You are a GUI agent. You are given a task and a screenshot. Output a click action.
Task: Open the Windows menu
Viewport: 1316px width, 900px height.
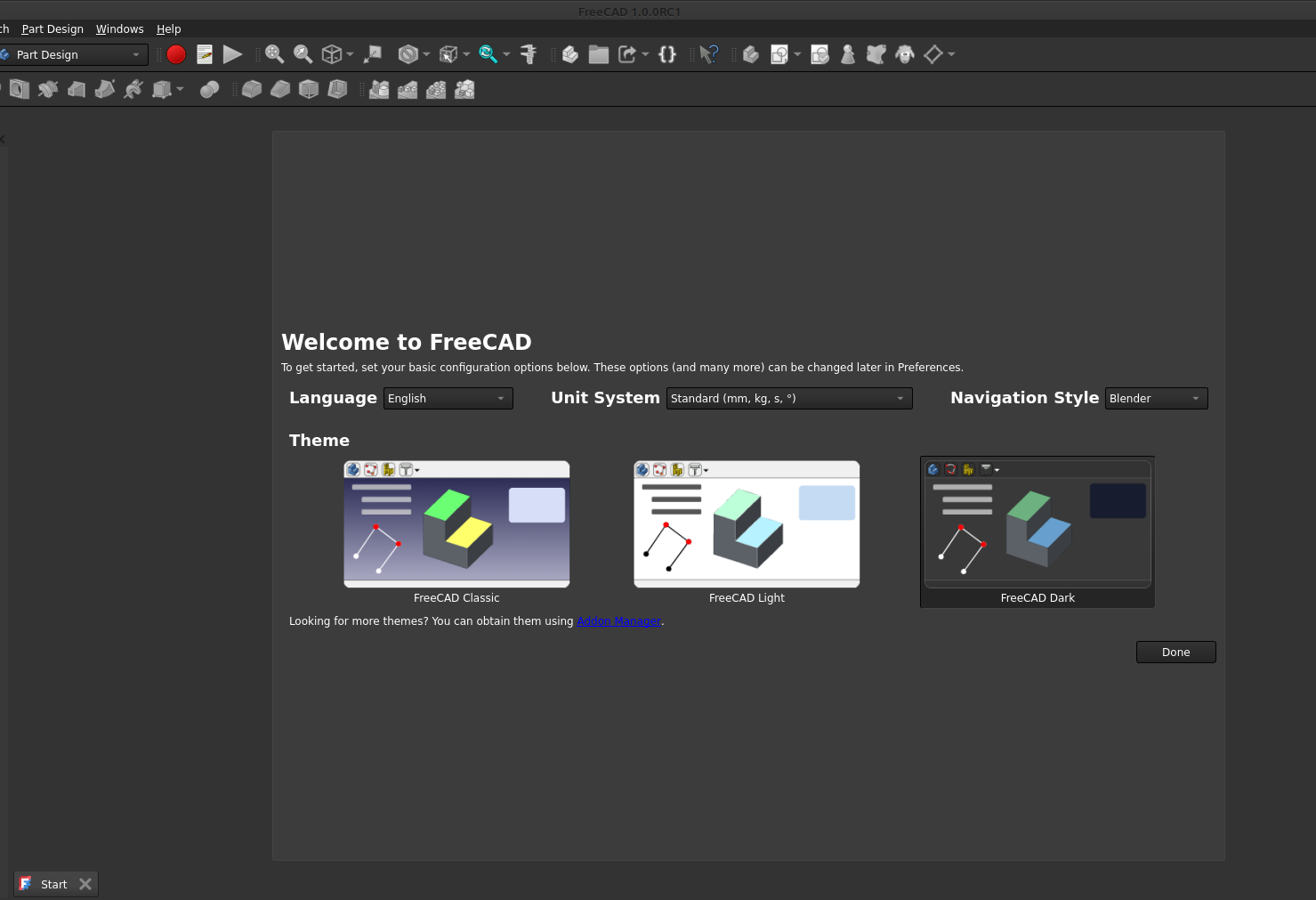[x=120, y=28]
